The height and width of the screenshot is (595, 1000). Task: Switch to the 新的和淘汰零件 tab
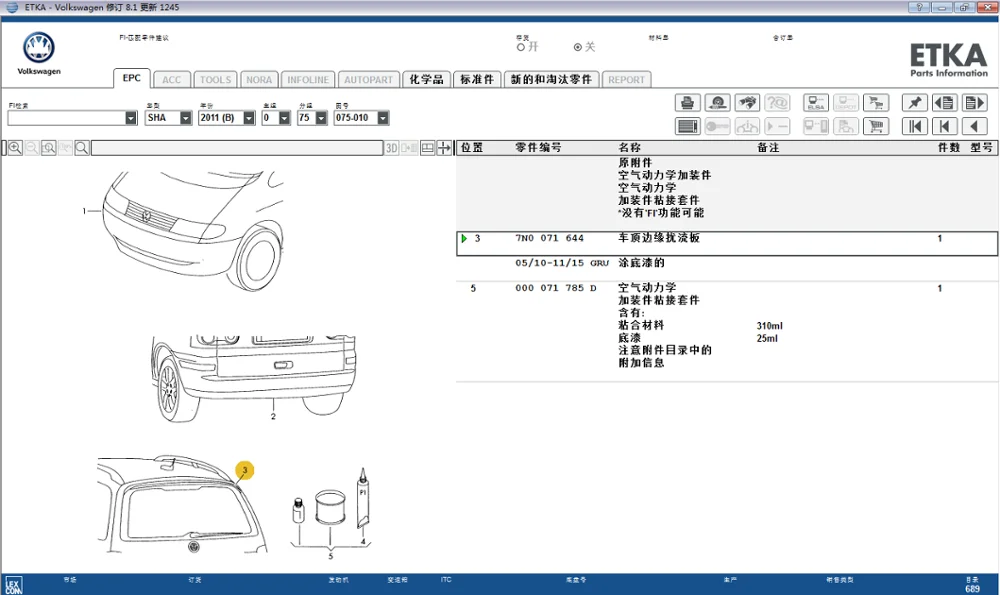[x=552, y=79]
